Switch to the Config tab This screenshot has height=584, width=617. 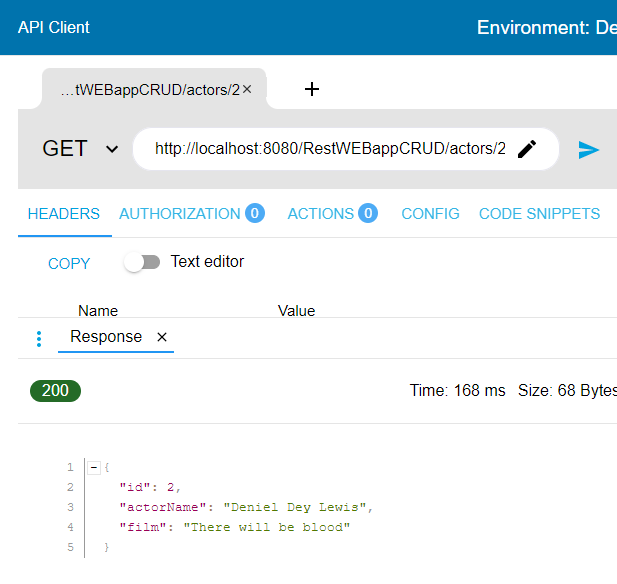pos(430,214)
